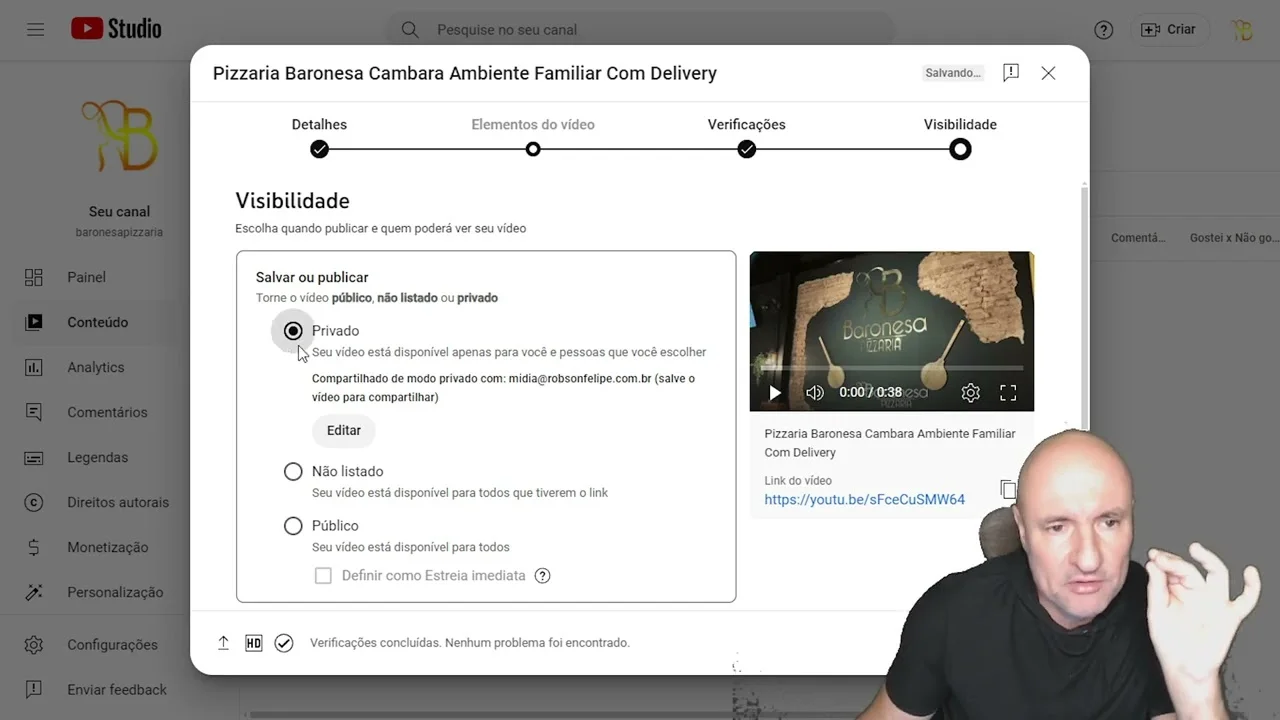
Task: Click the Criar create button
Action: [1169, 30]
